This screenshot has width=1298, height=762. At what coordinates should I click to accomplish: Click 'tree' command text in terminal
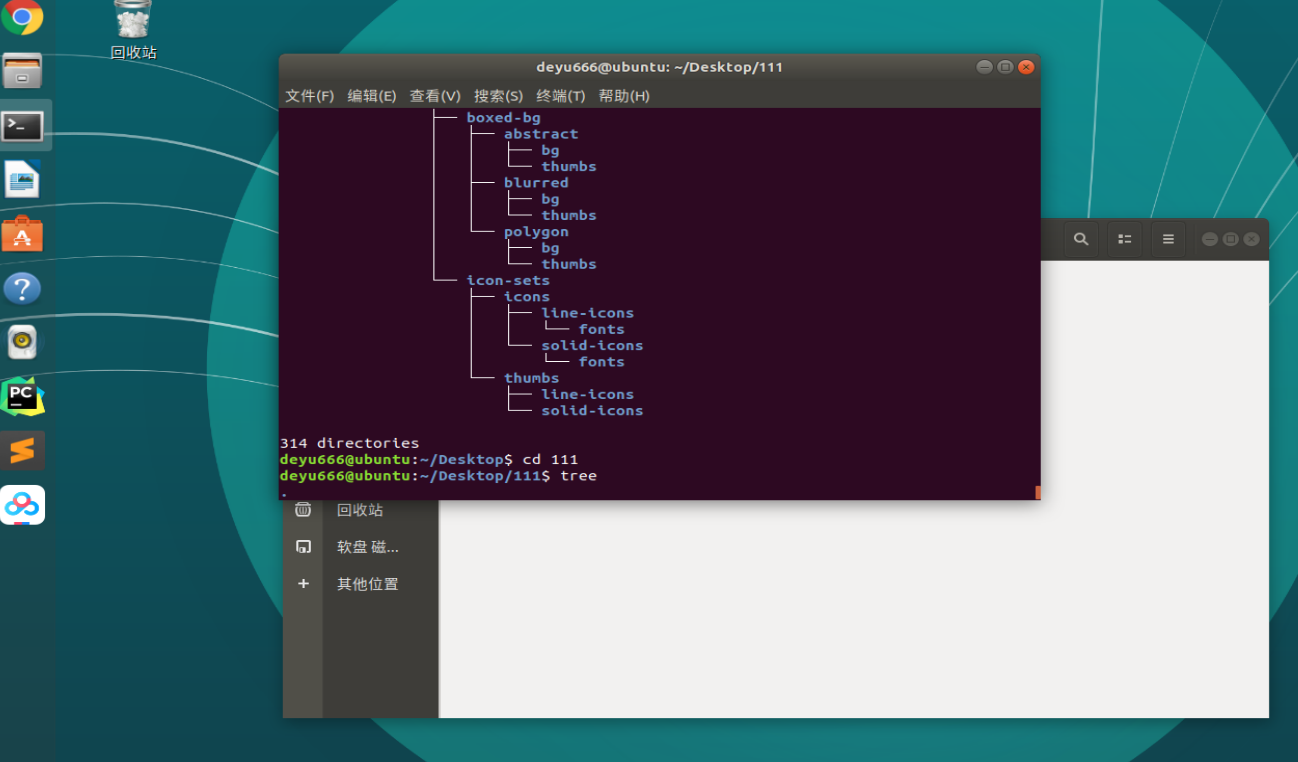pyautogui.click(x=578, y=476)
